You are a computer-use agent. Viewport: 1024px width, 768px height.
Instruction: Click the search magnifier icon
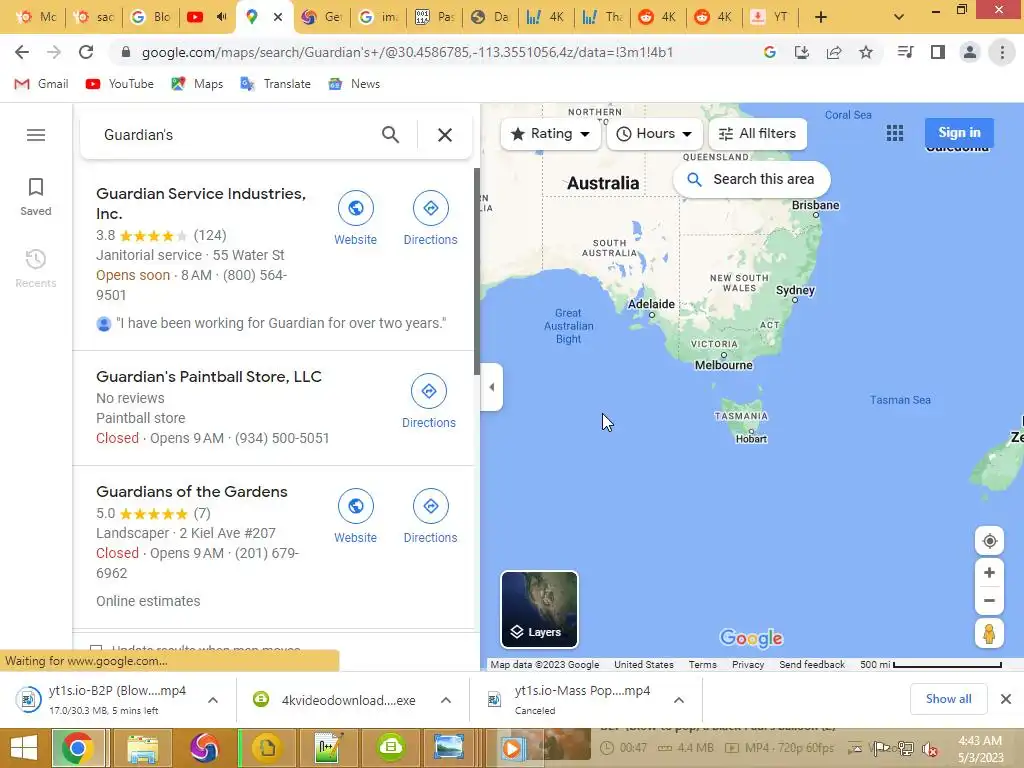390,135
